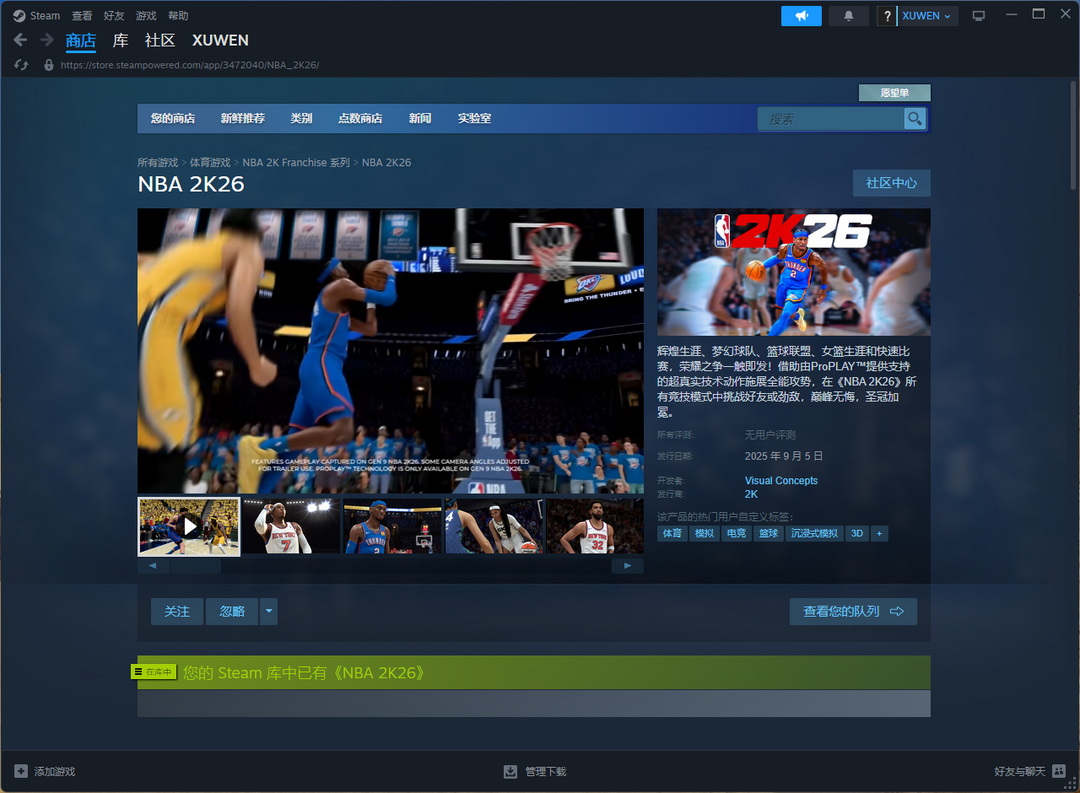This screenshot has width=1080, height=793.
Task: Open announcements megaphone button
Action: click(801, 16)
